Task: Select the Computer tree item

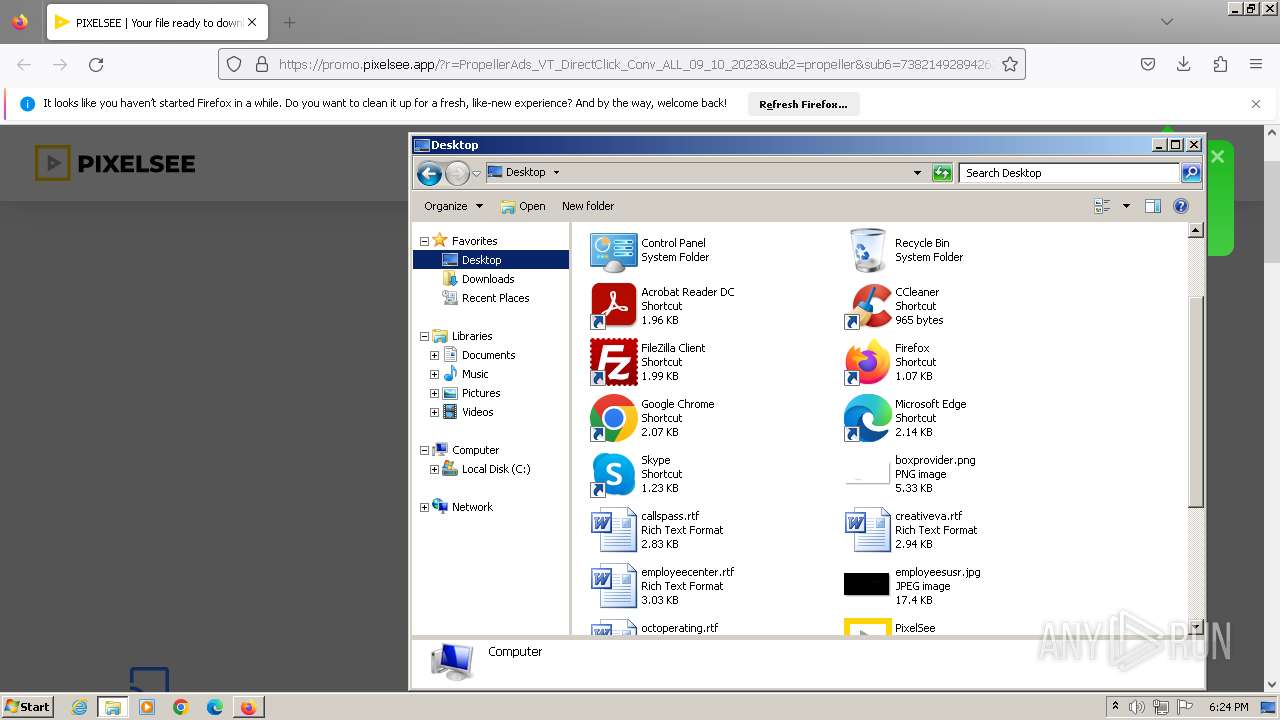Action: [475, 450]
